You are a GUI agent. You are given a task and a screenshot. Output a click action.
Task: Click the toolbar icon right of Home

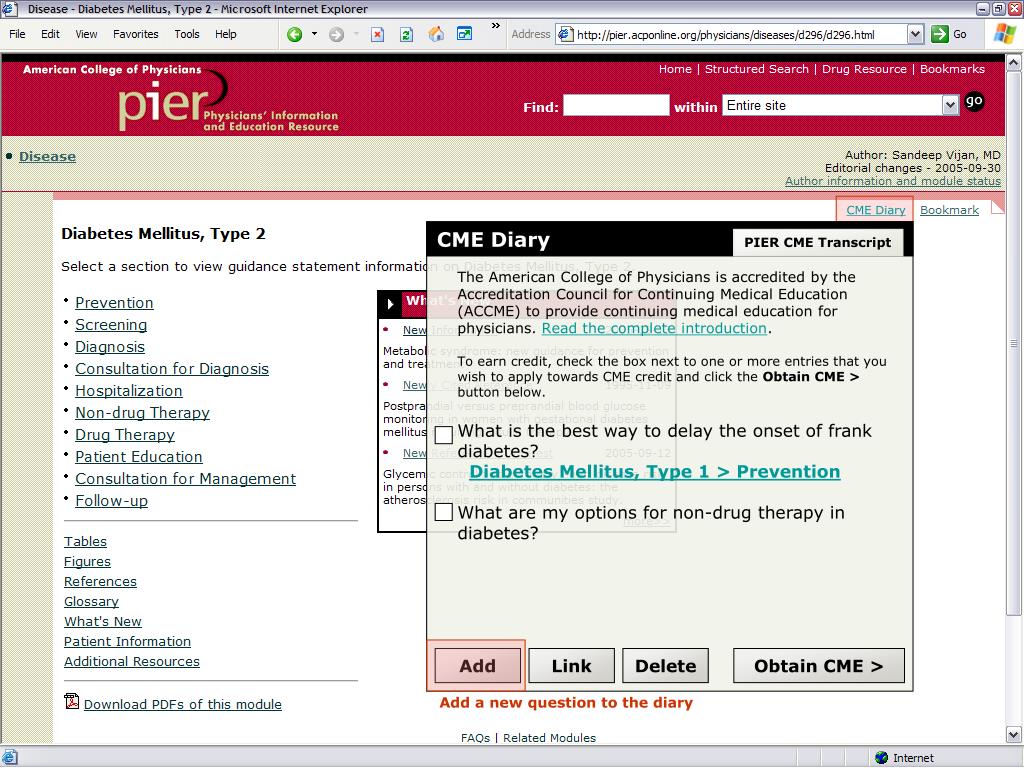tap(464, 33)
